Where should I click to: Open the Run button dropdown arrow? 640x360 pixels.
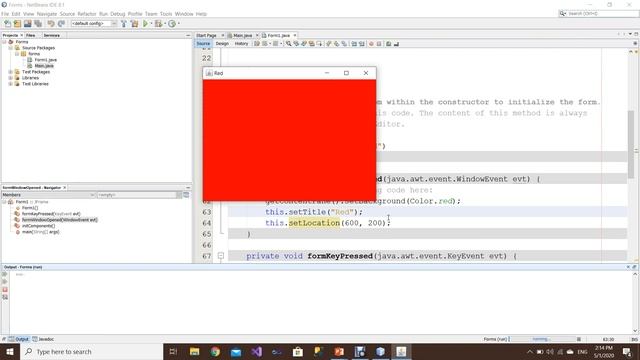(x=151, y=24)
